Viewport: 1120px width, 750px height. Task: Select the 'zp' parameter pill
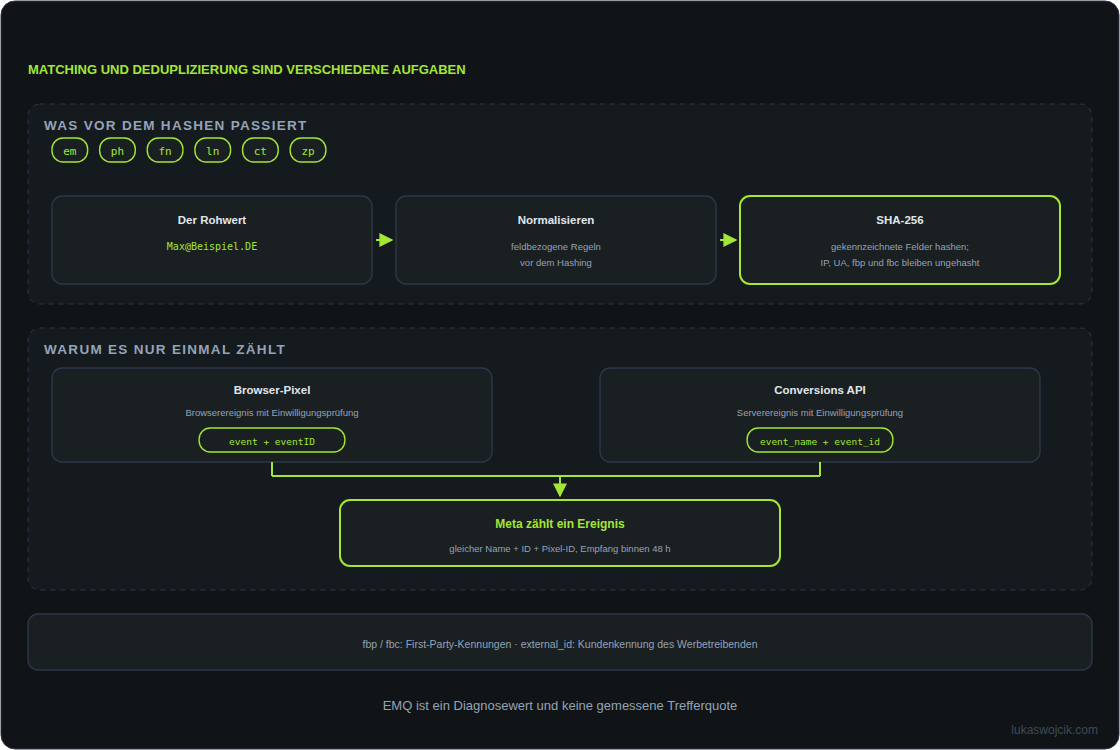pos(308,151)
